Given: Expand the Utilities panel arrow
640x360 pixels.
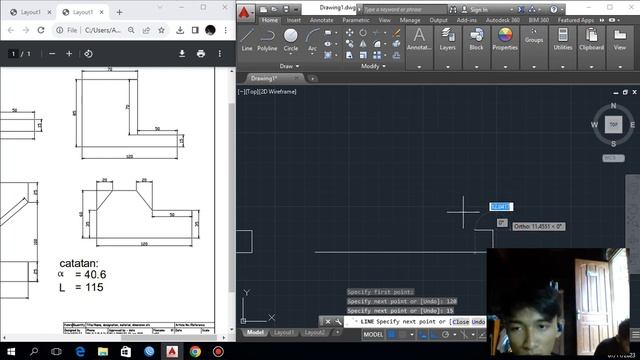Looking at the screenshot, I should (563, 67).
